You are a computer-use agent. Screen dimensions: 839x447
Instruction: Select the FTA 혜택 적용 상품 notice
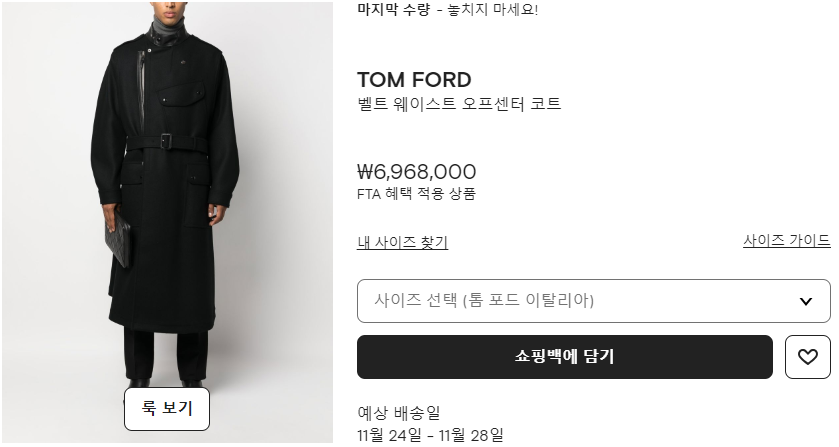point(416,194)
